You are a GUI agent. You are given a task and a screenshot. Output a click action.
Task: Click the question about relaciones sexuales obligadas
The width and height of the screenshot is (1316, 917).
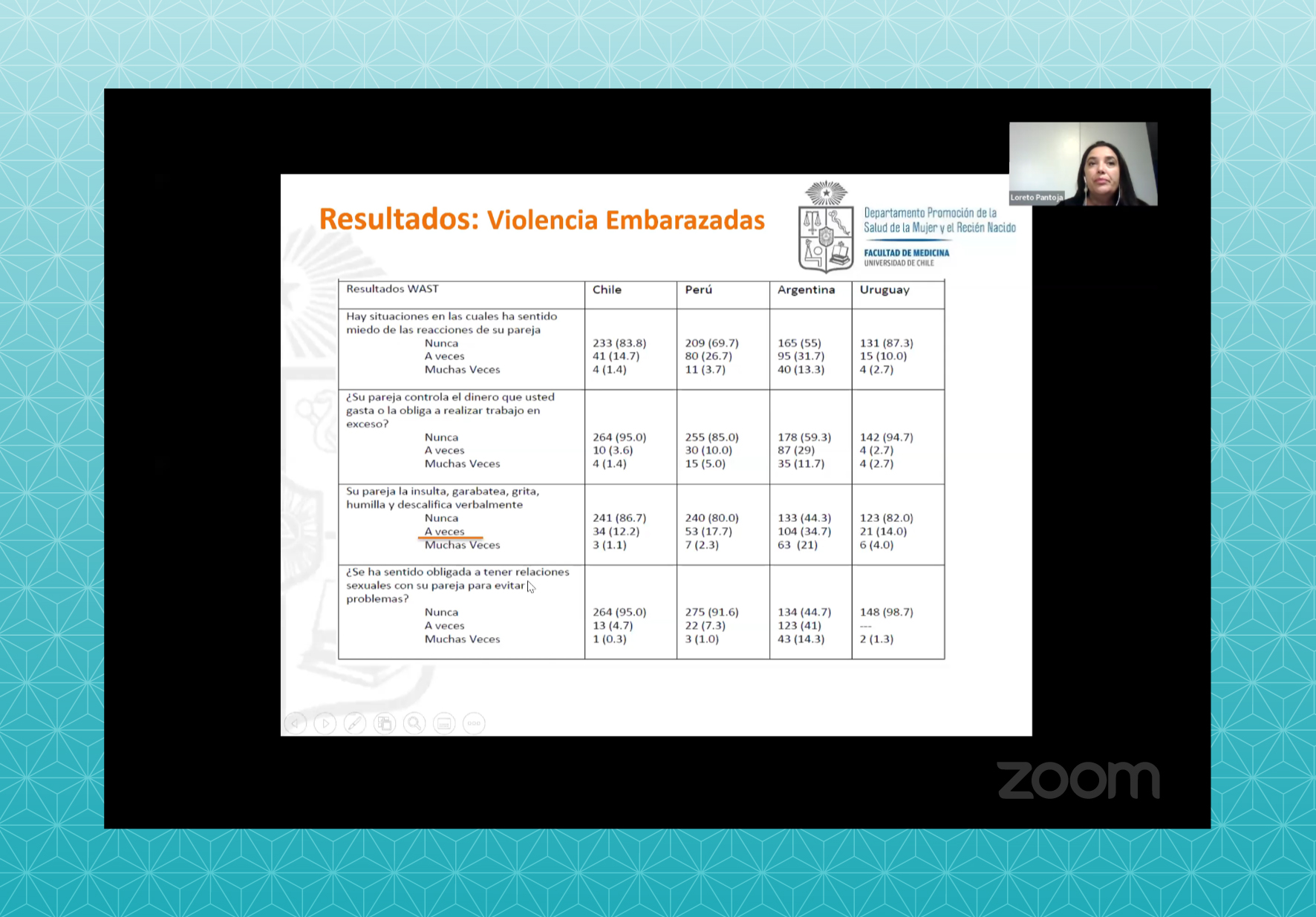point(457,585)
